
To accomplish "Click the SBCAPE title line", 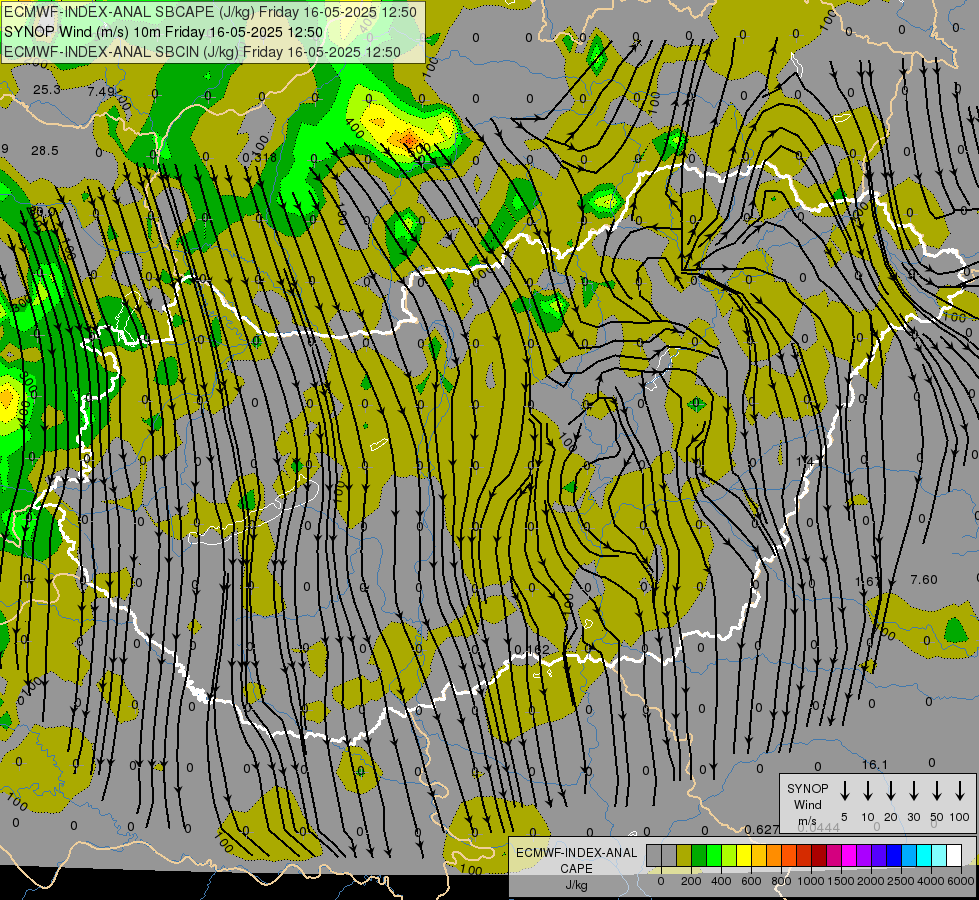I will coord(210,12).
